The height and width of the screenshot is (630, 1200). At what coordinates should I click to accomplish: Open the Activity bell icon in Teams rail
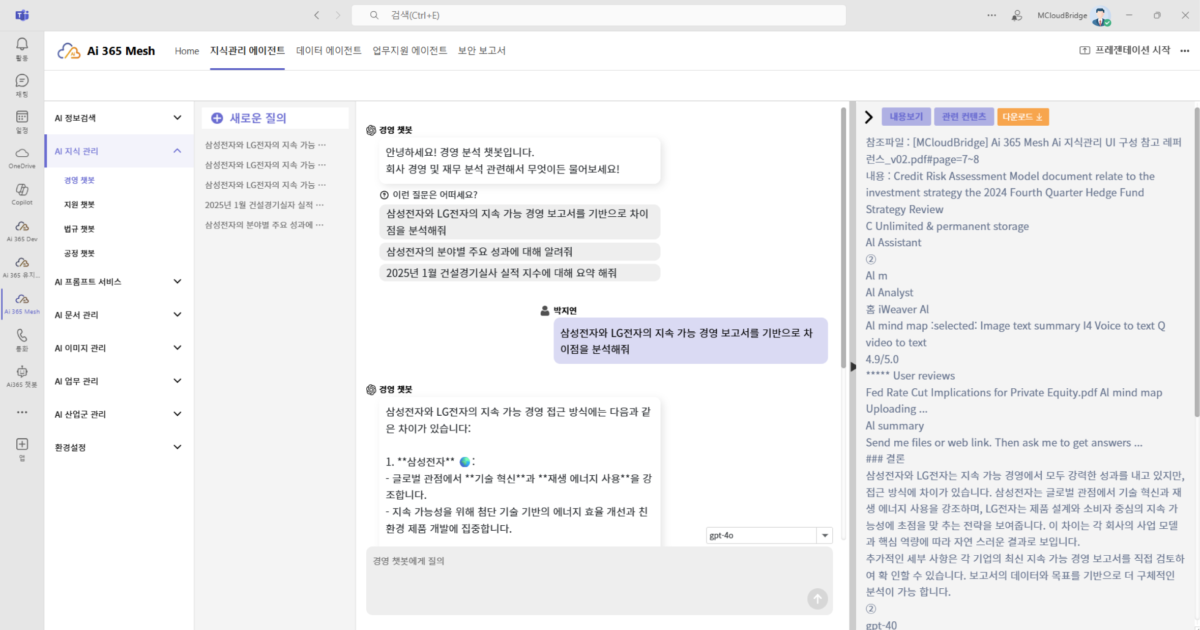(x=22, y=44)
